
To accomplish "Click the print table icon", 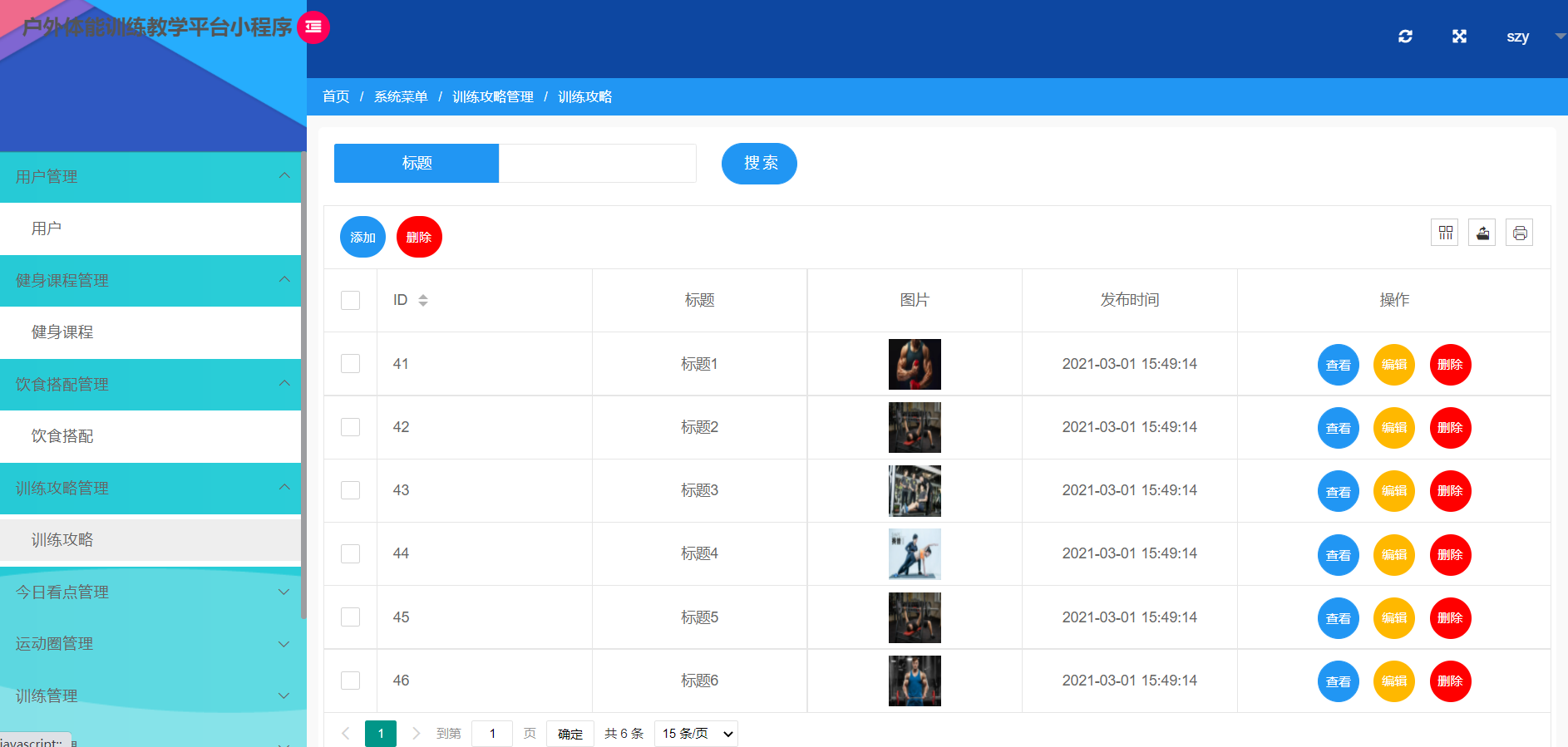I will [x=1519, y=233].
